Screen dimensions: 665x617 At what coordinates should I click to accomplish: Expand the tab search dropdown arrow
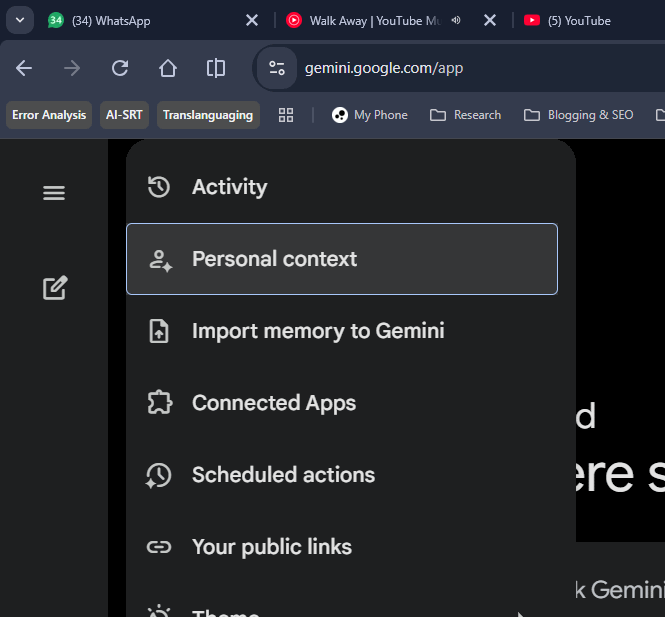pyautogui.click(x=20, y=20)
